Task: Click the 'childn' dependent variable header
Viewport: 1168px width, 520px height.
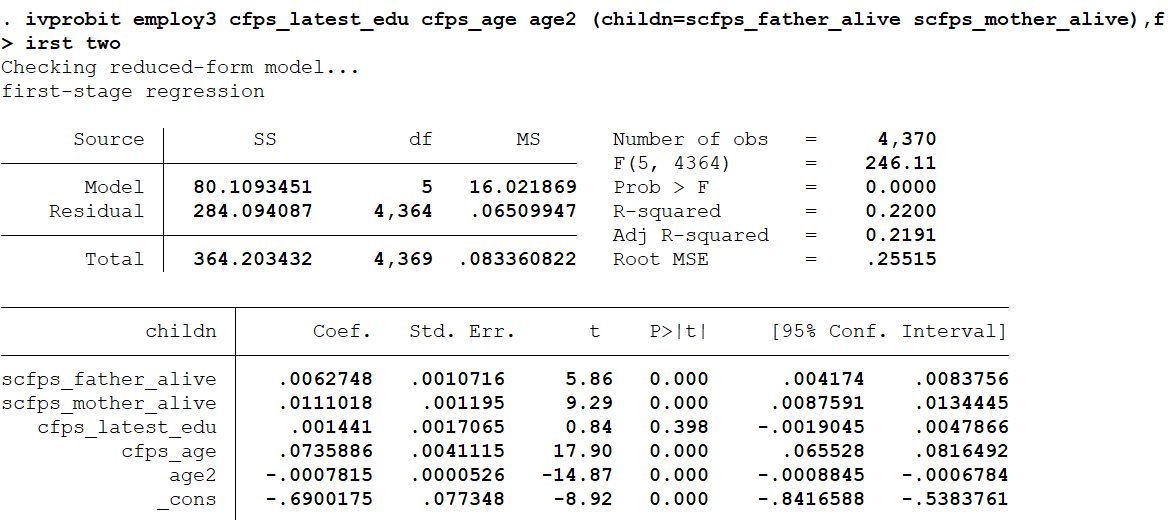Action: coord(180,331)
